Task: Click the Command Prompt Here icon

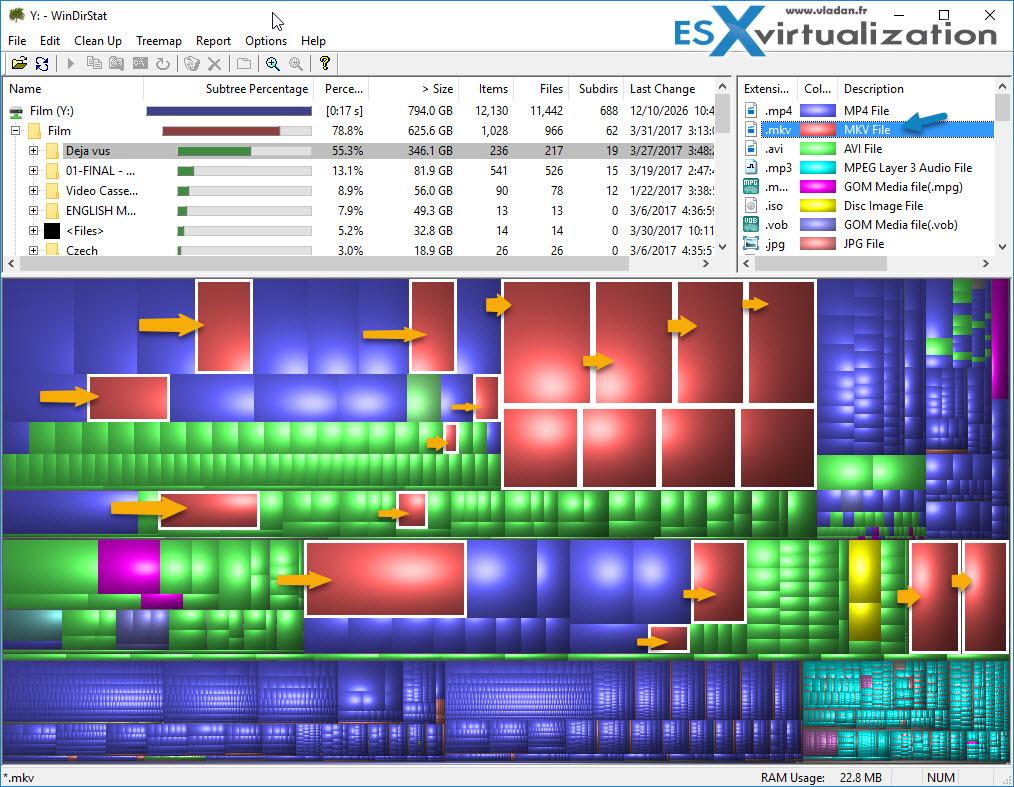Action: click(140, 63)
